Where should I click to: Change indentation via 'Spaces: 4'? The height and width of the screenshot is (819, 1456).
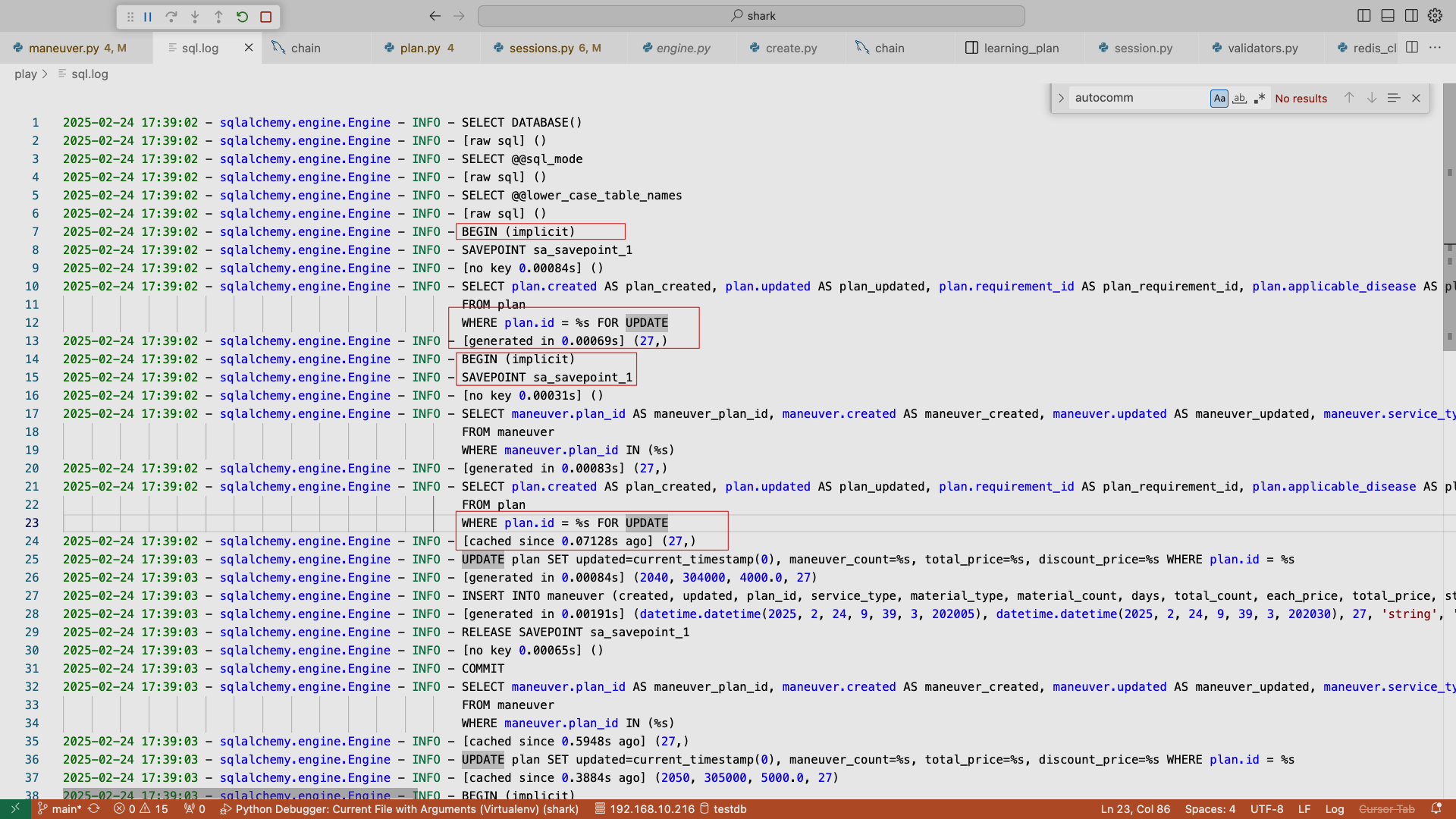click(1210, 809)
